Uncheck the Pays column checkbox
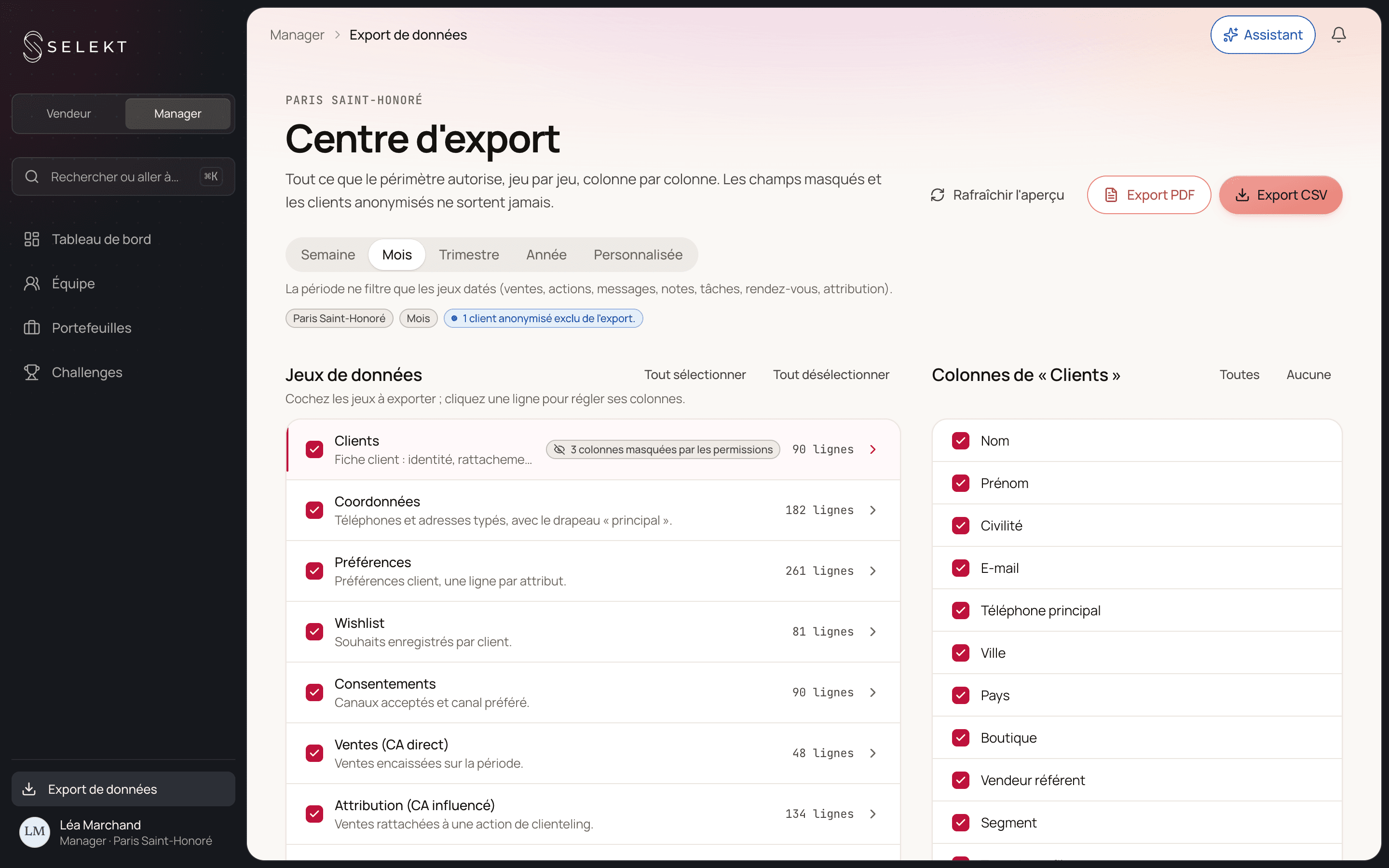Image resolution: width=1389 pixels, height=868 pixels. point(960,695)
